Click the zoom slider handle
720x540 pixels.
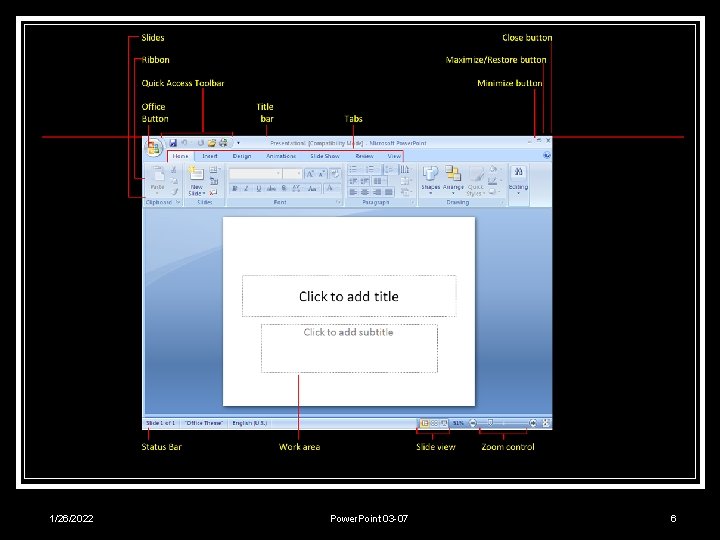pyautogui.click(x=490, y=422)
